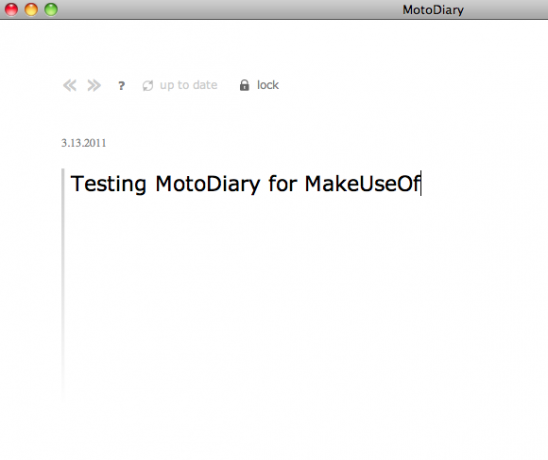Click the word "MotoDiary" in the entry

208,184
